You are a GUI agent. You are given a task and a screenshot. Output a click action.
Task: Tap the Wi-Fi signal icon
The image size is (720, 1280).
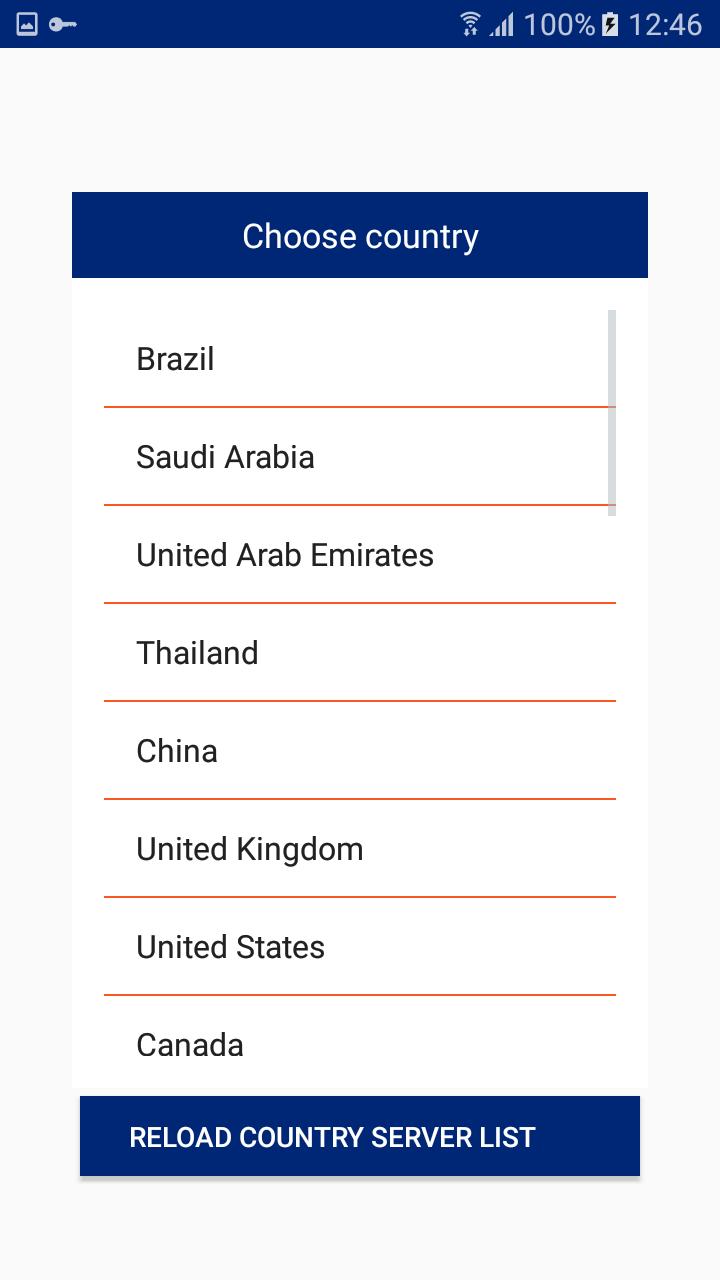(470, 24)
